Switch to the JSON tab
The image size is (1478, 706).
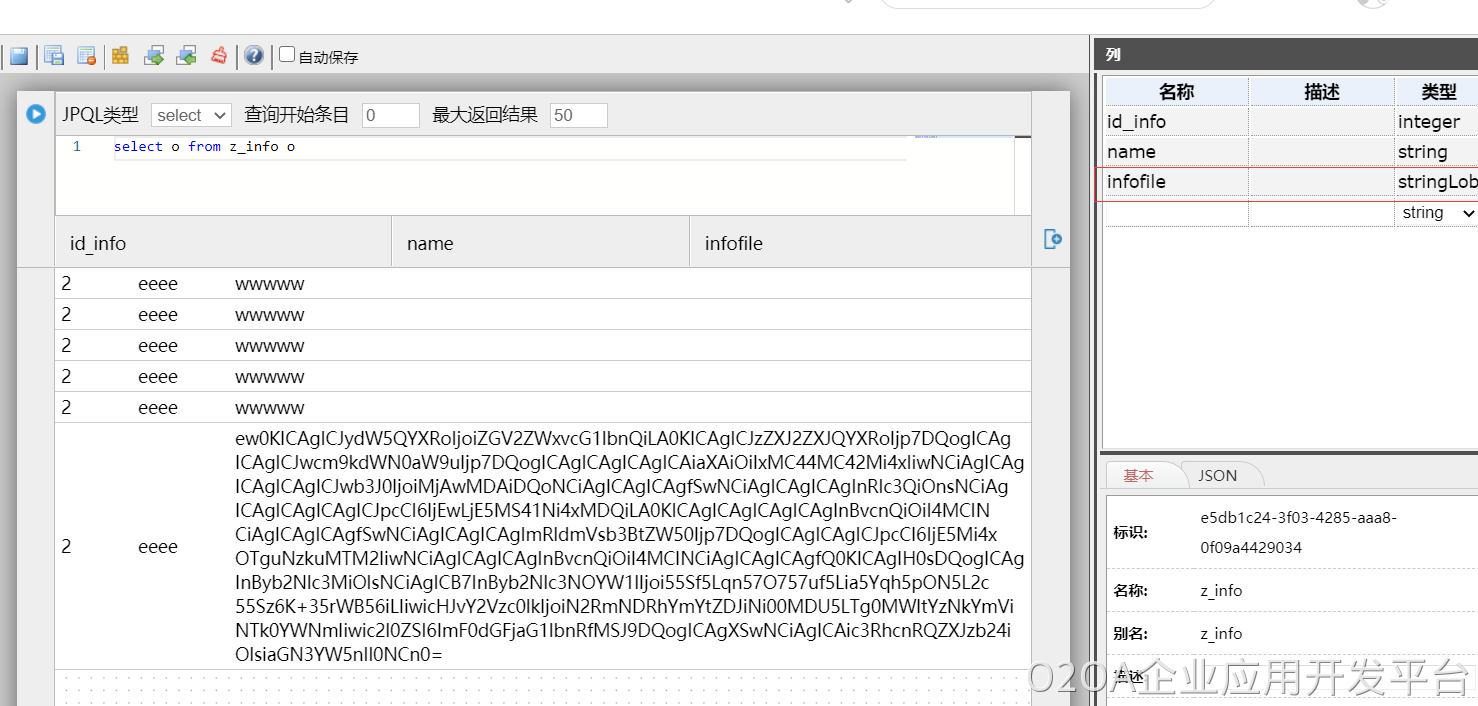[x=1217, y=476]
